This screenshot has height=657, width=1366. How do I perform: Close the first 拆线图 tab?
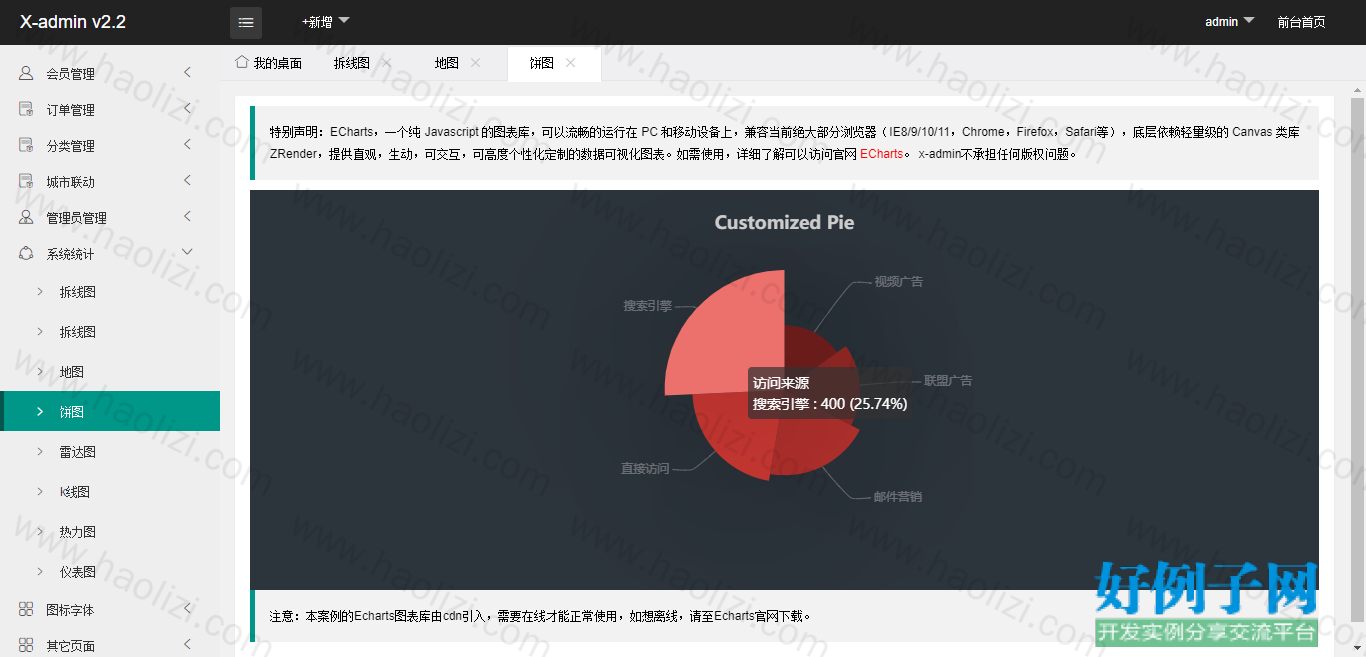pos(387,62)
